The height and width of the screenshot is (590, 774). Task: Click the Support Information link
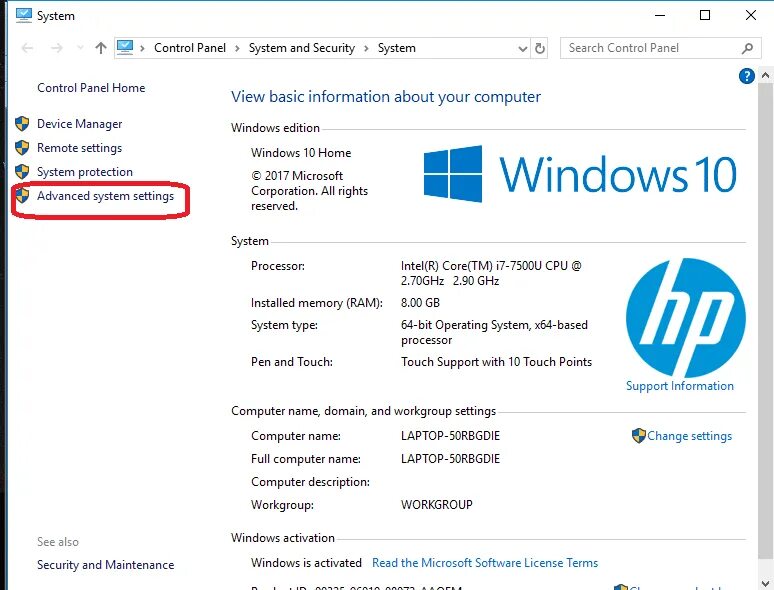pos(680,386)
